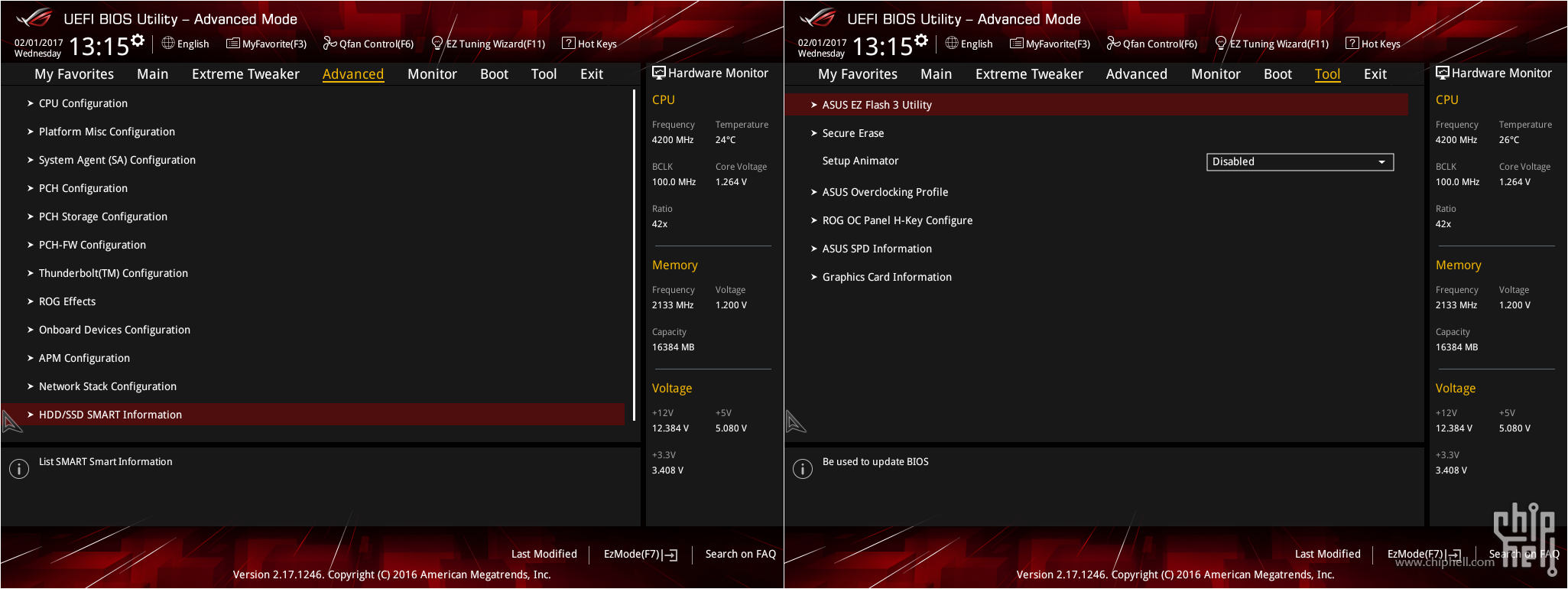Image resolution: width=1568 pixels, height=589 pixels.
Task: Open MyFavorite(F3) in the left screen
Action: pos(267,44)
